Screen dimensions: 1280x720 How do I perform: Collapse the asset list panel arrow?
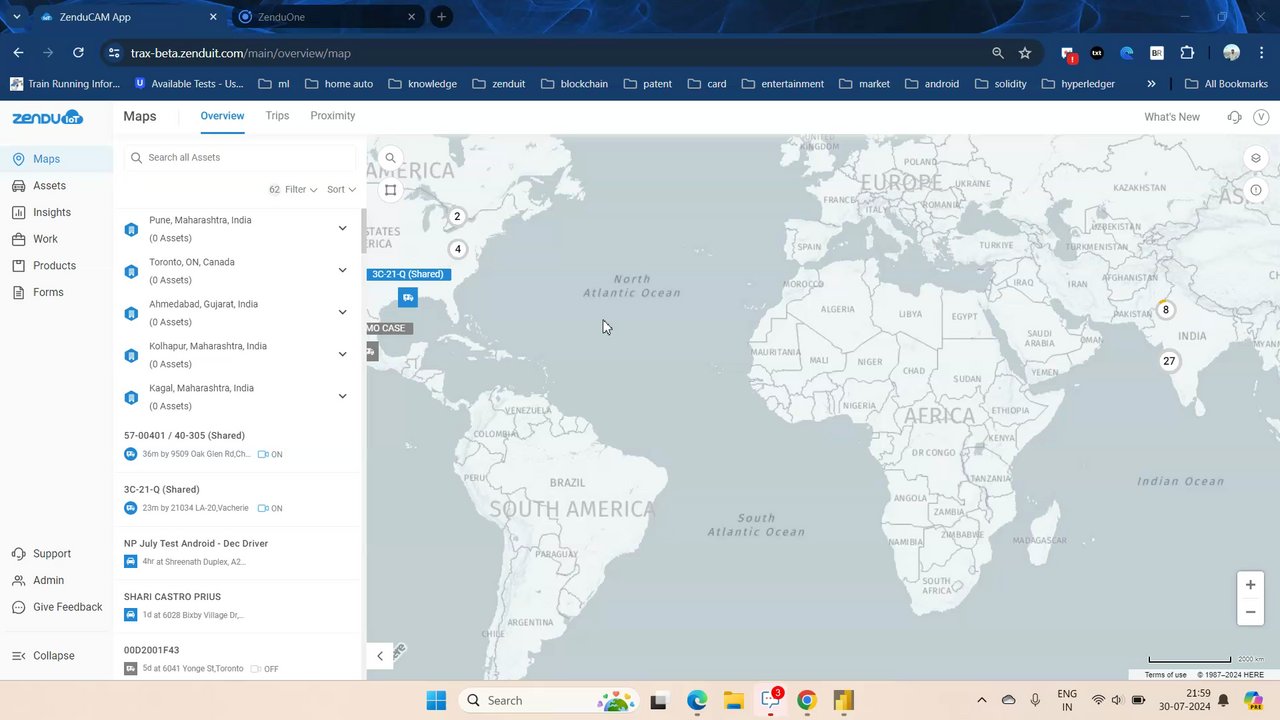pos(380,656)
